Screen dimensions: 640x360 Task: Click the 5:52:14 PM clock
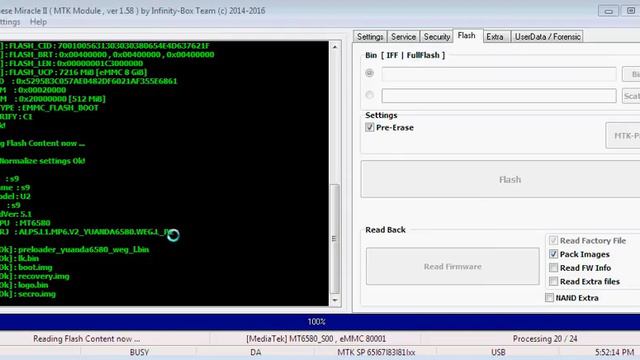614,352
